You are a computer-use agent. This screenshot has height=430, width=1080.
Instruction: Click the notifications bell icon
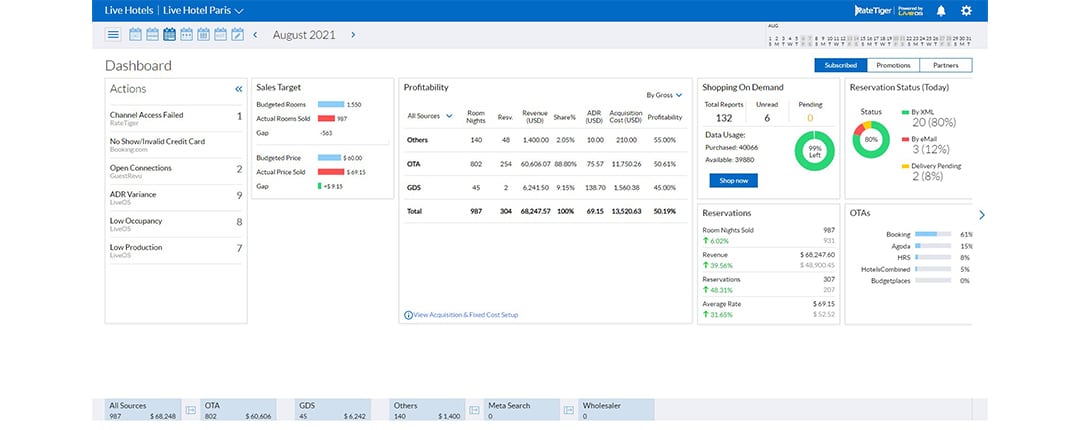click(x=941, y=11)
